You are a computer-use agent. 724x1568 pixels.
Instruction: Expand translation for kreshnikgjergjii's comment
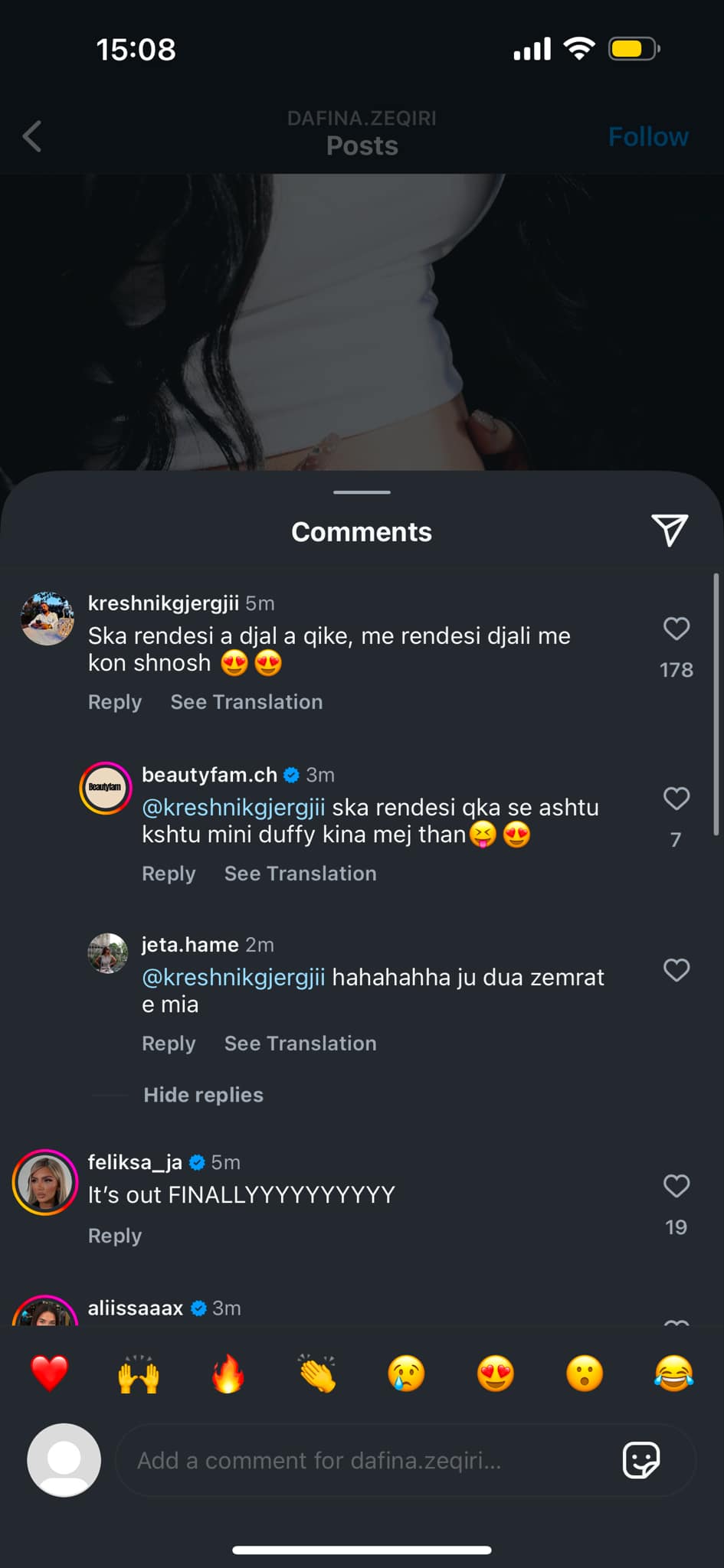[246, 702]
